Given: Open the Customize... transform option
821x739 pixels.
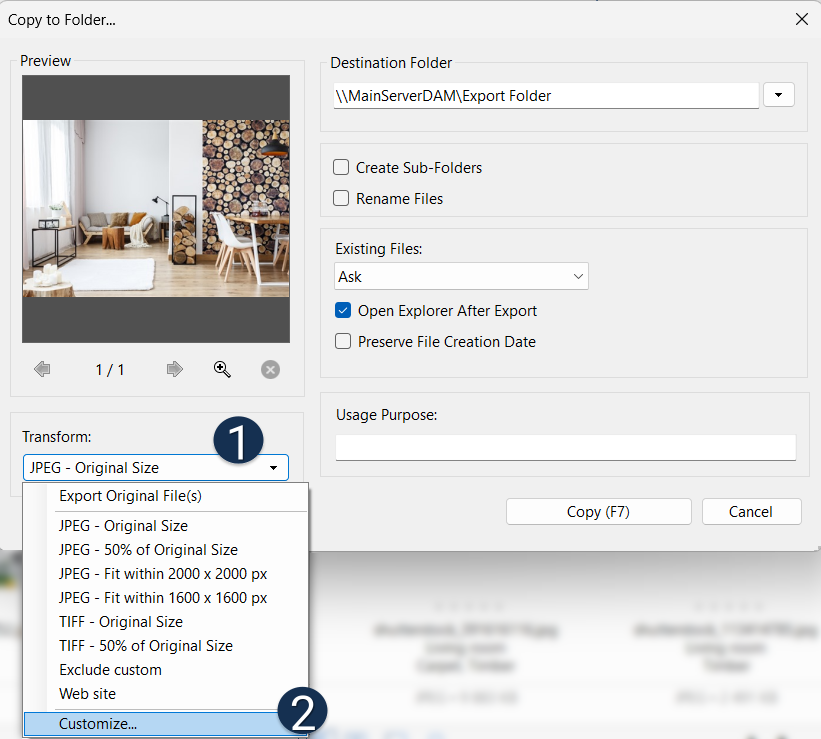Looking at the screenshot, I should click(98, 724).
